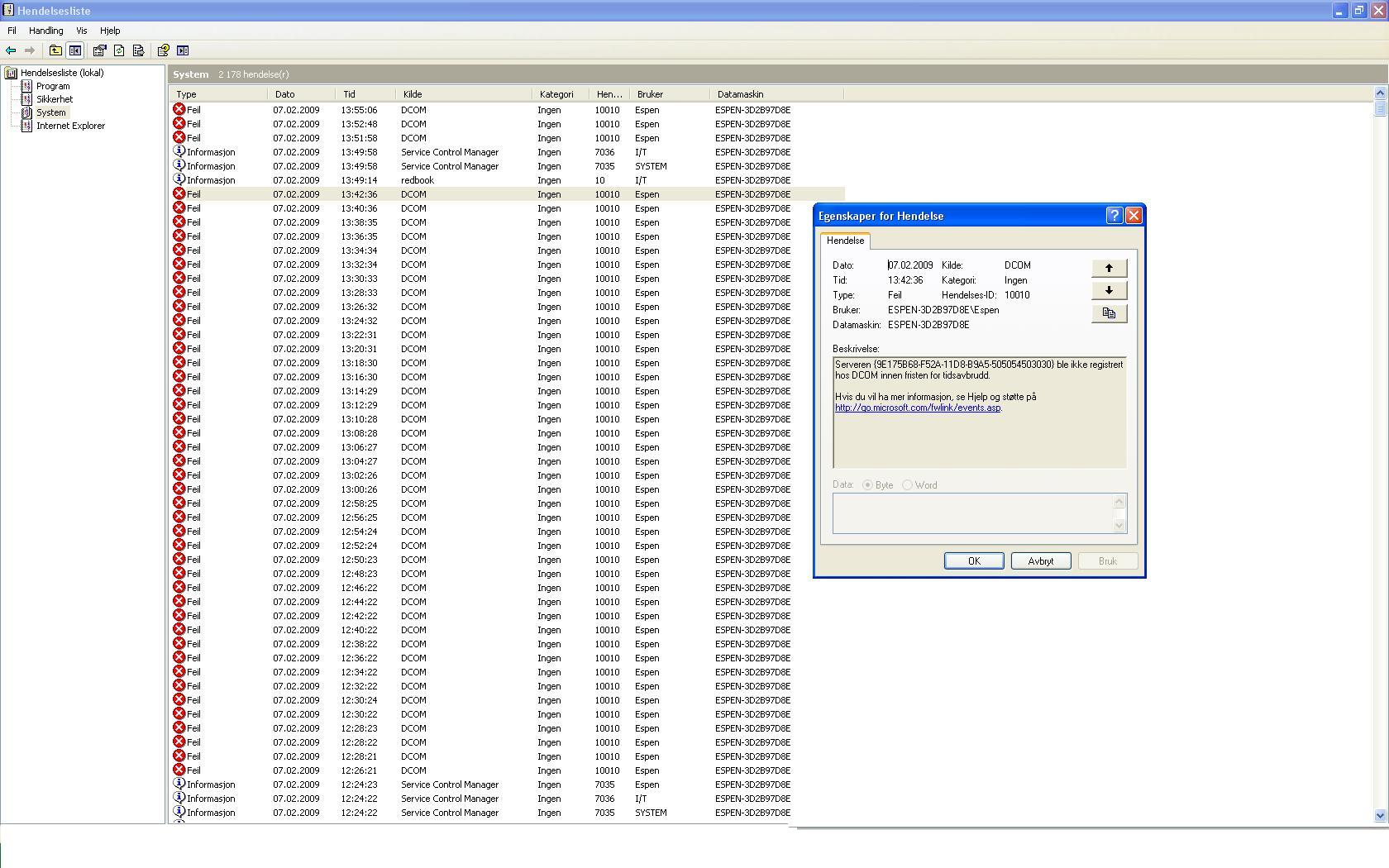Sort the list by the Kilde column header
Image resolution: width=1389 pixels, height=868 pixels.
point(463,94)
